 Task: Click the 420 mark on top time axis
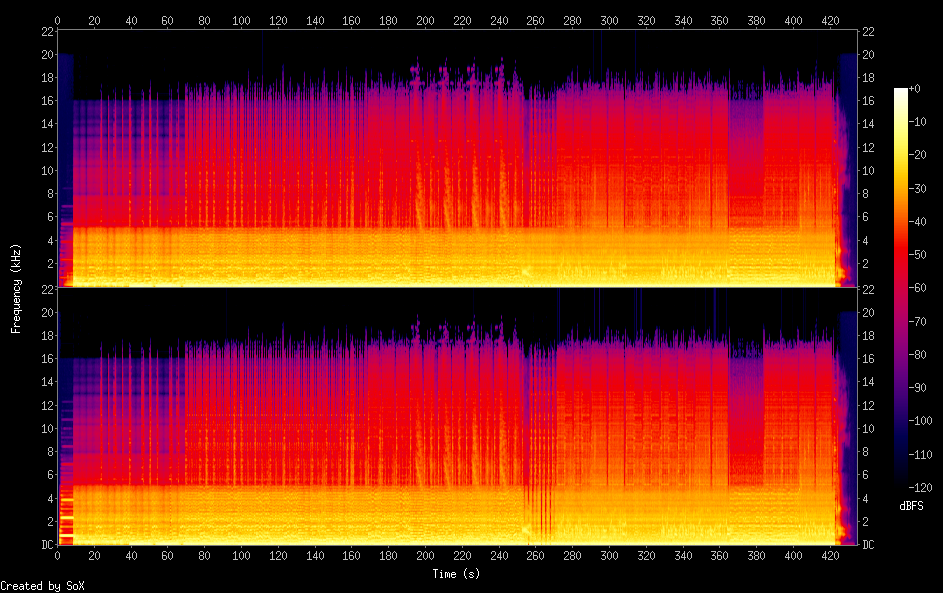[830, 20]
